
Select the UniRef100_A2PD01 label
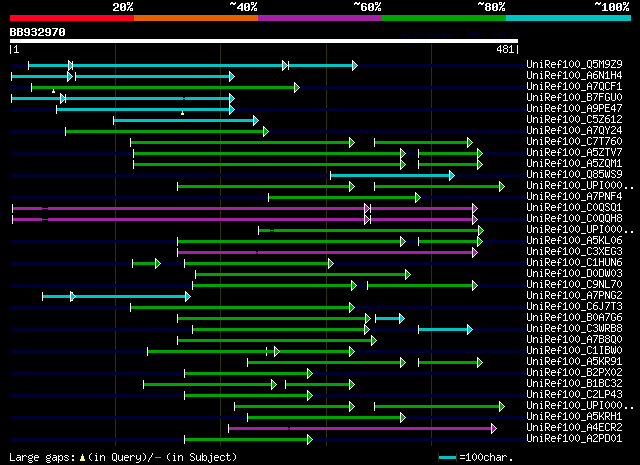574,439
